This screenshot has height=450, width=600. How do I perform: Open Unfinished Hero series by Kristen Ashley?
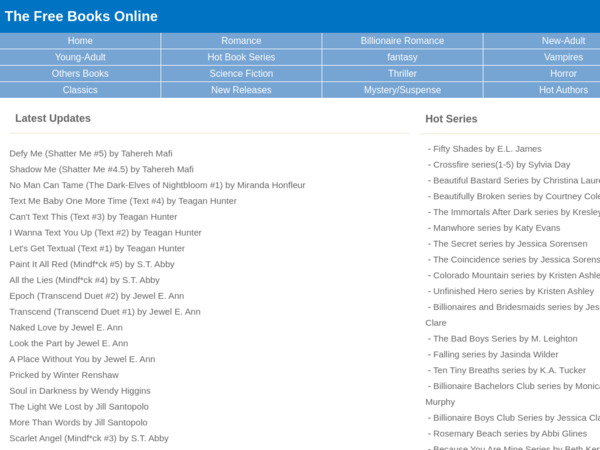(x=513, y=291)
